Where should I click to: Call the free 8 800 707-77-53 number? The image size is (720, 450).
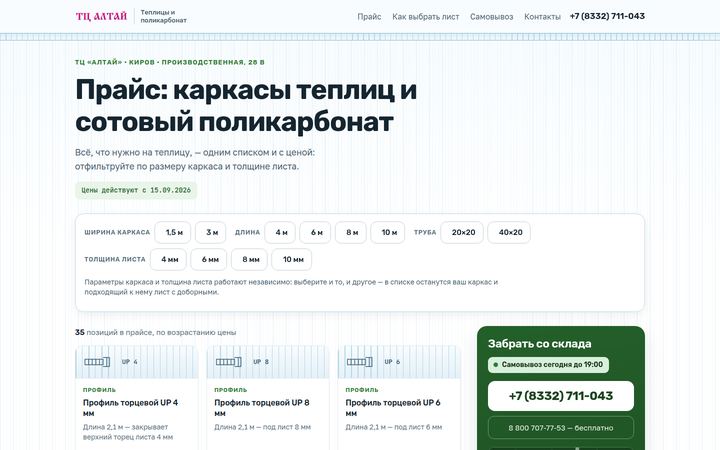click(561, 428)
